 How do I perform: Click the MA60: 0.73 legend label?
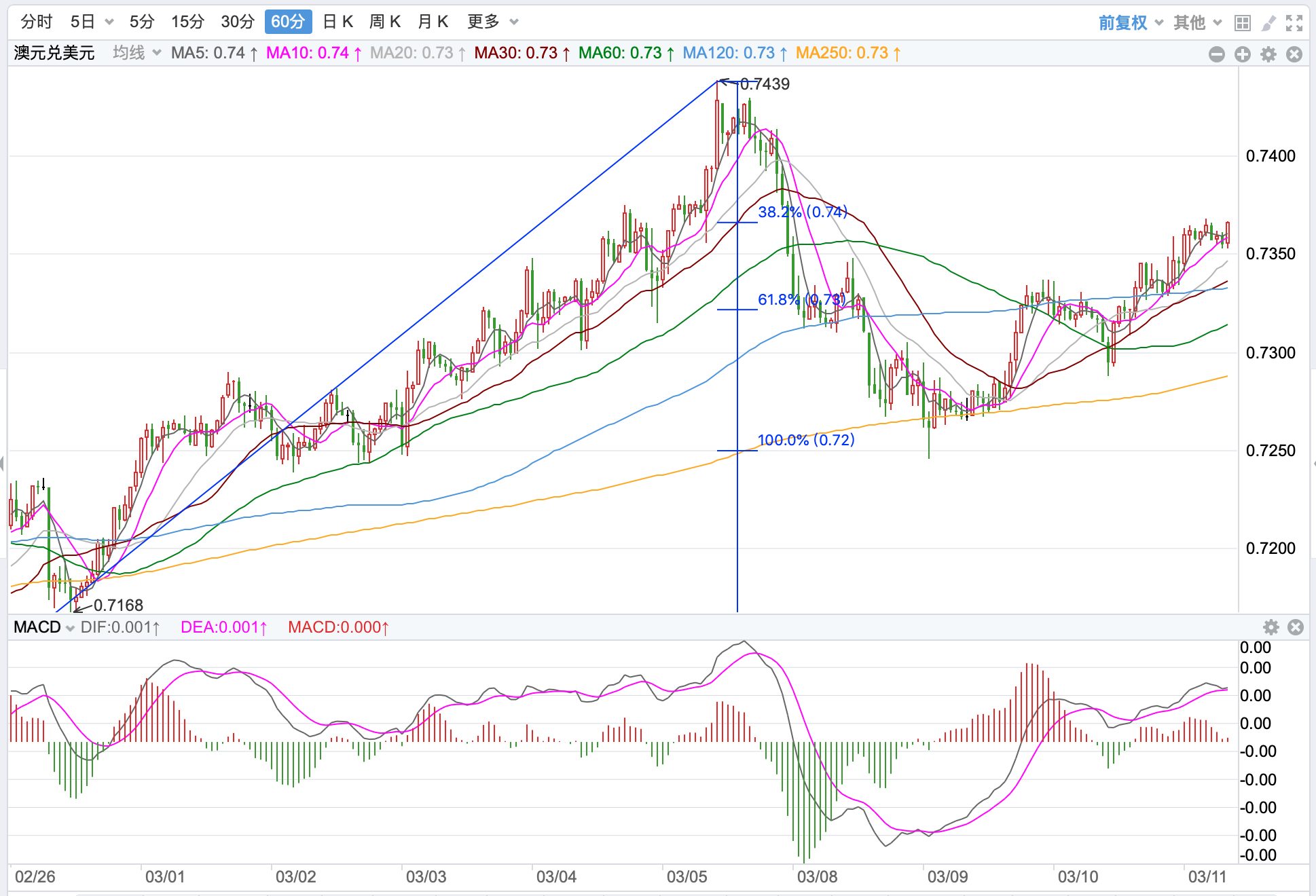[x=626, y=53]
